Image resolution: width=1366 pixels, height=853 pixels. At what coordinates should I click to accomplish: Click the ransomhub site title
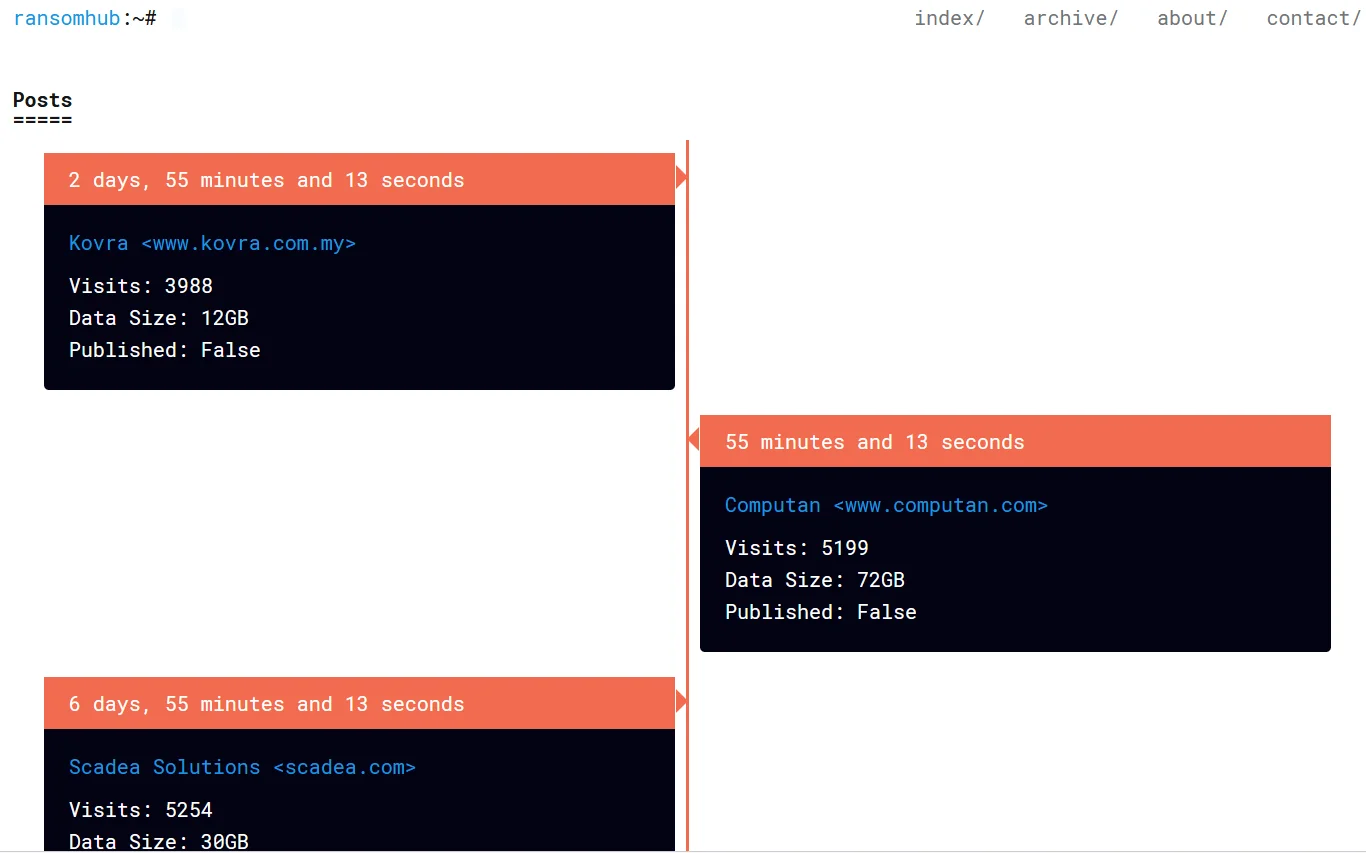67,18
